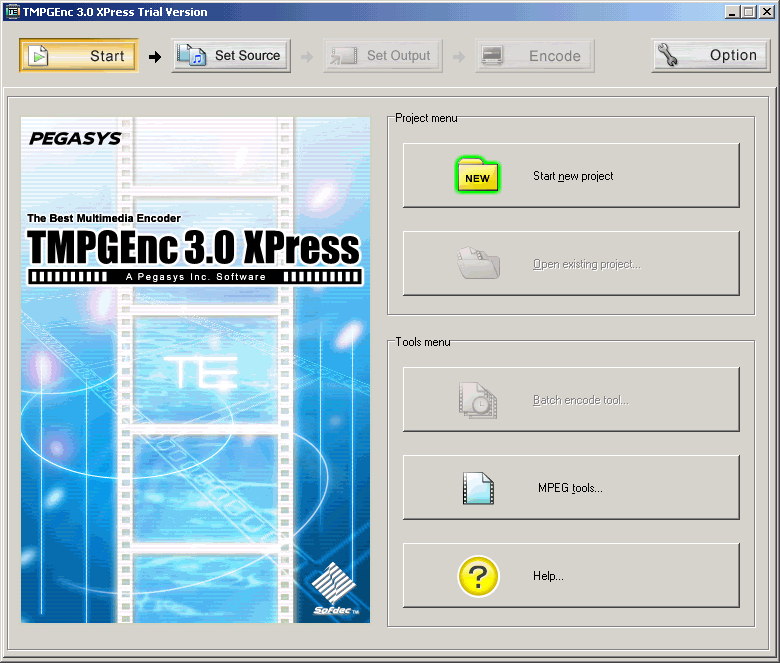Click the yellow question mark Help icon
780x663 pixels.
[x=477, y=576]
